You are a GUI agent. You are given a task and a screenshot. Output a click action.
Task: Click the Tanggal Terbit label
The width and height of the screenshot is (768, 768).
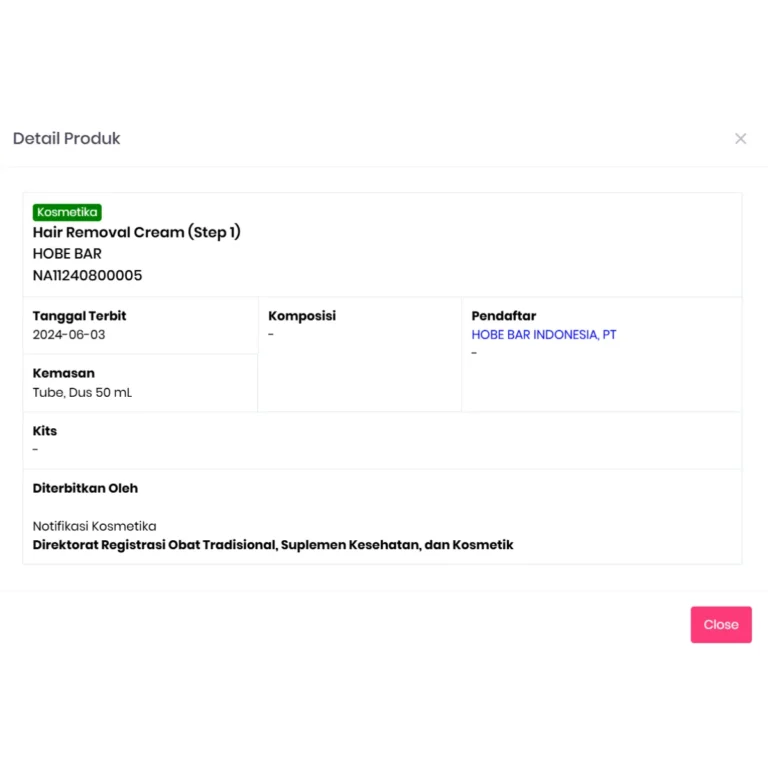click(x=79, y=316)
